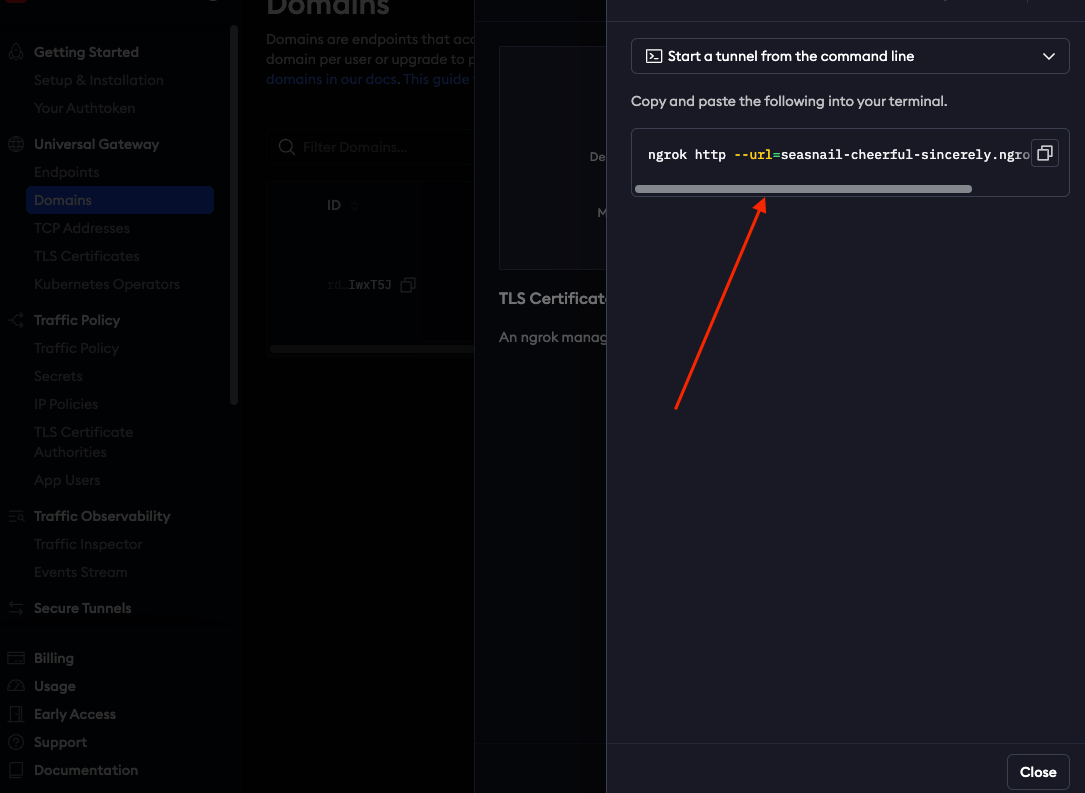
Task: Copy the domain ID ending in IwxT5J
Action: [407, 285]
